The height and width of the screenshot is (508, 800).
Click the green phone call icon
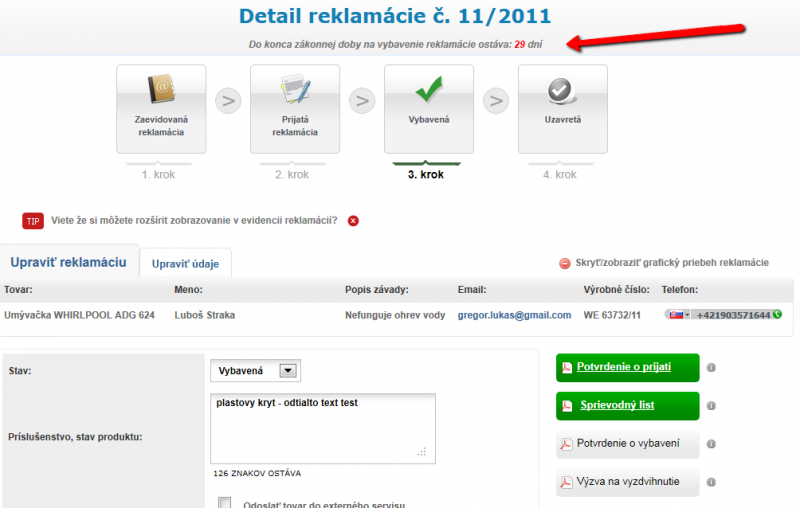point(777,314)
